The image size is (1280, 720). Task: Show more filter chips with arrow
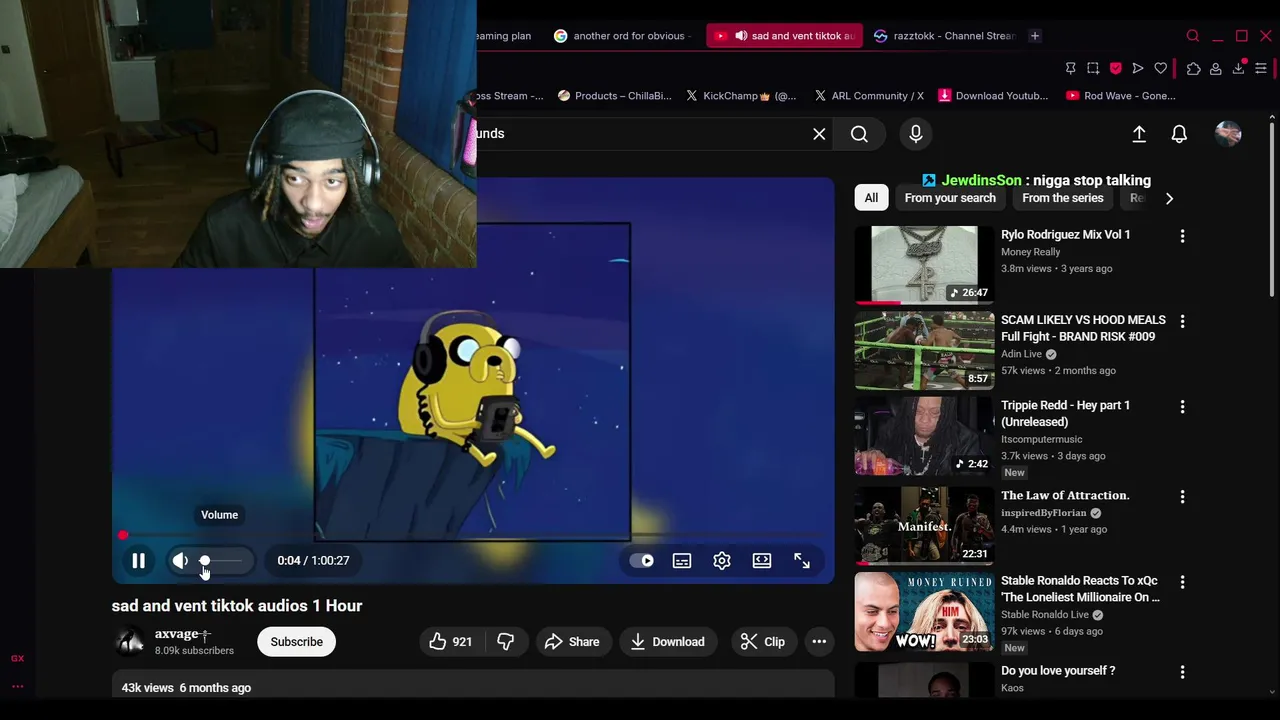pos(1169,198)
